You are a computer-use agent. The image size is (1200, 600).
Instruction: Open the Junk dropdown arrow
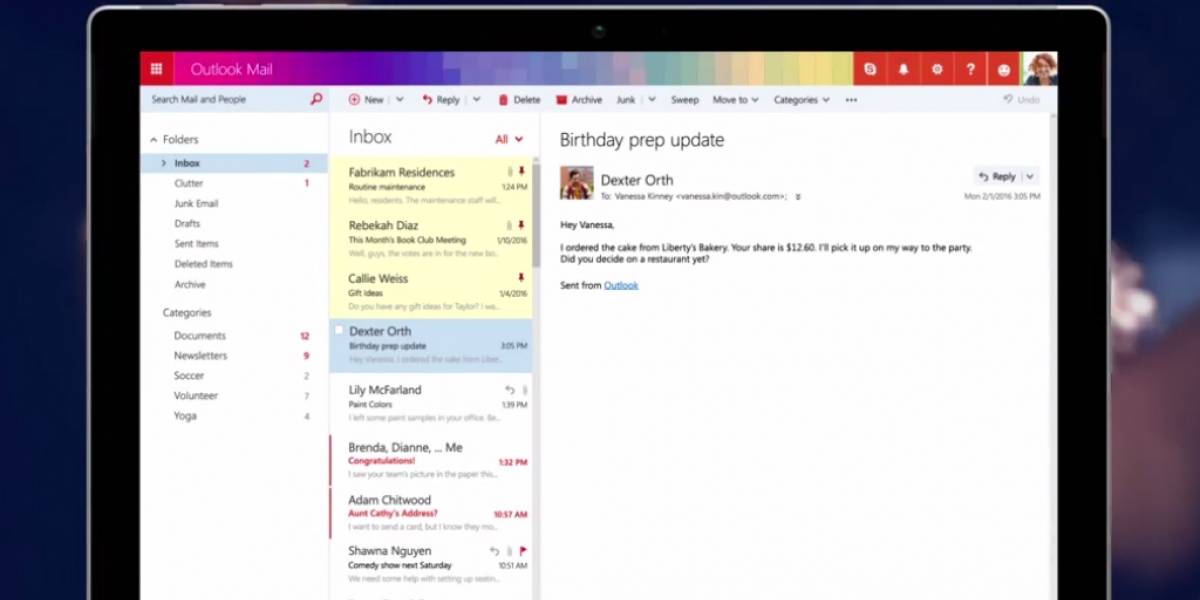(651, 100)
